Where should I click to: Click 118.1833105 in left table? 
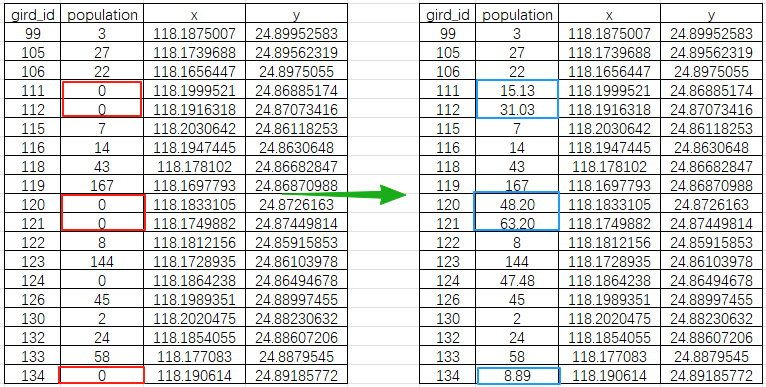pyautogui.click(x=194, y=204)
